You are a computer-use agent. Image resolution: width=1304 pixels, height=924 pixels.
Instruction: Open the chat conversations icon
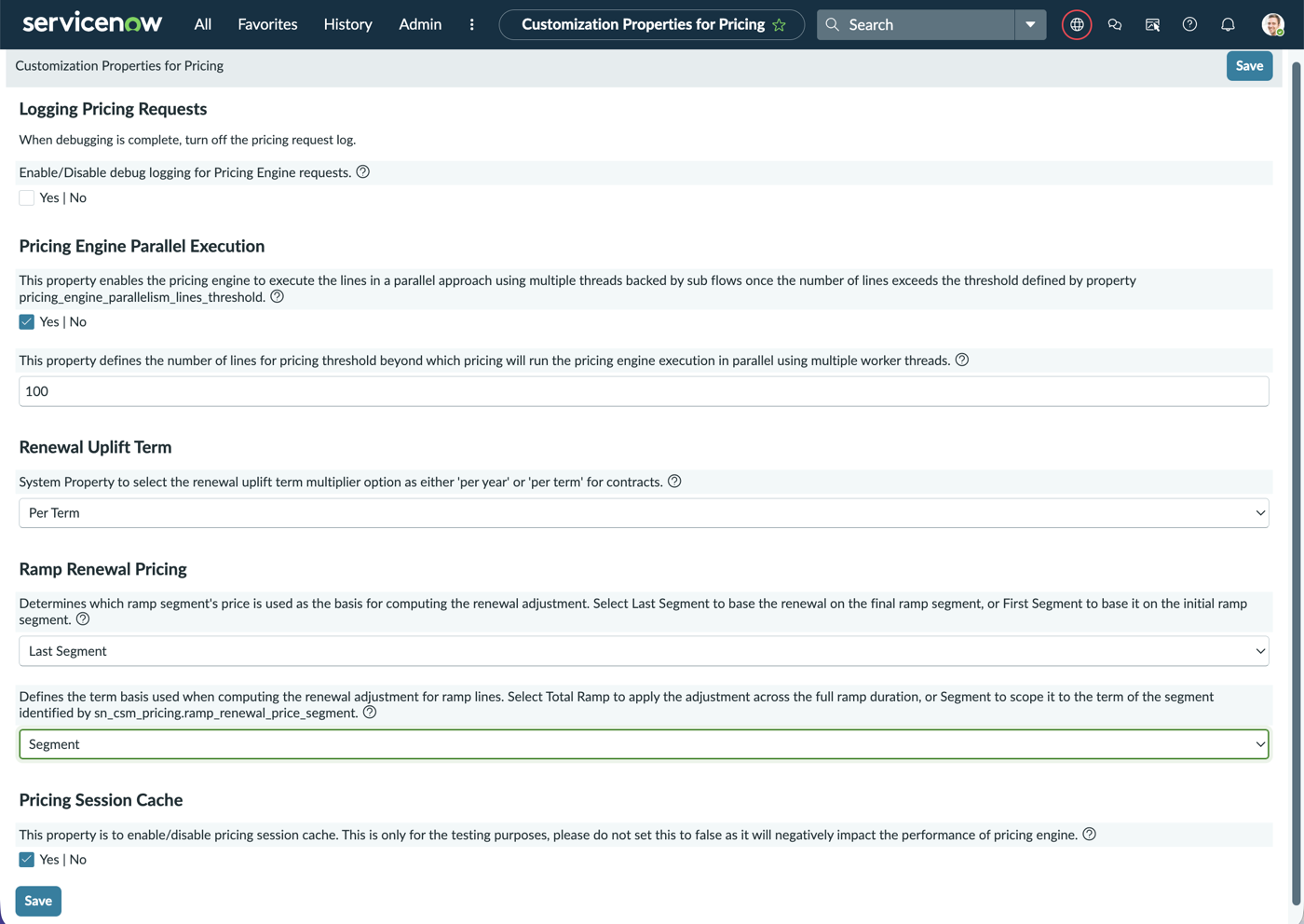pyautogui.click(x=1115, y=25)
